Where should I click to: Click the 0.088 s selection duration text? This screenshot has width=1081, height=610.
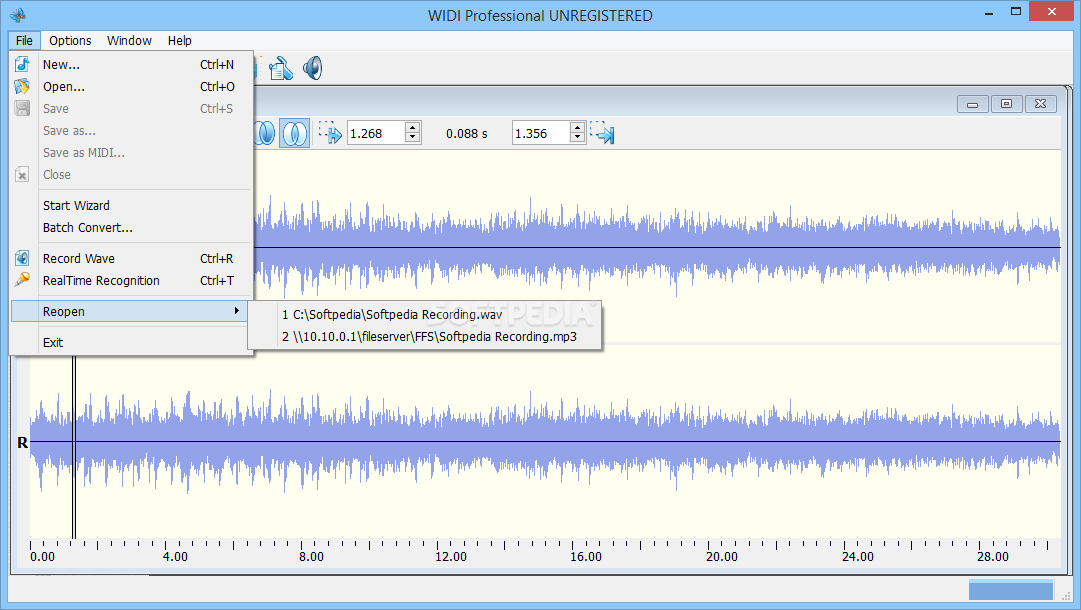point(467,134)
